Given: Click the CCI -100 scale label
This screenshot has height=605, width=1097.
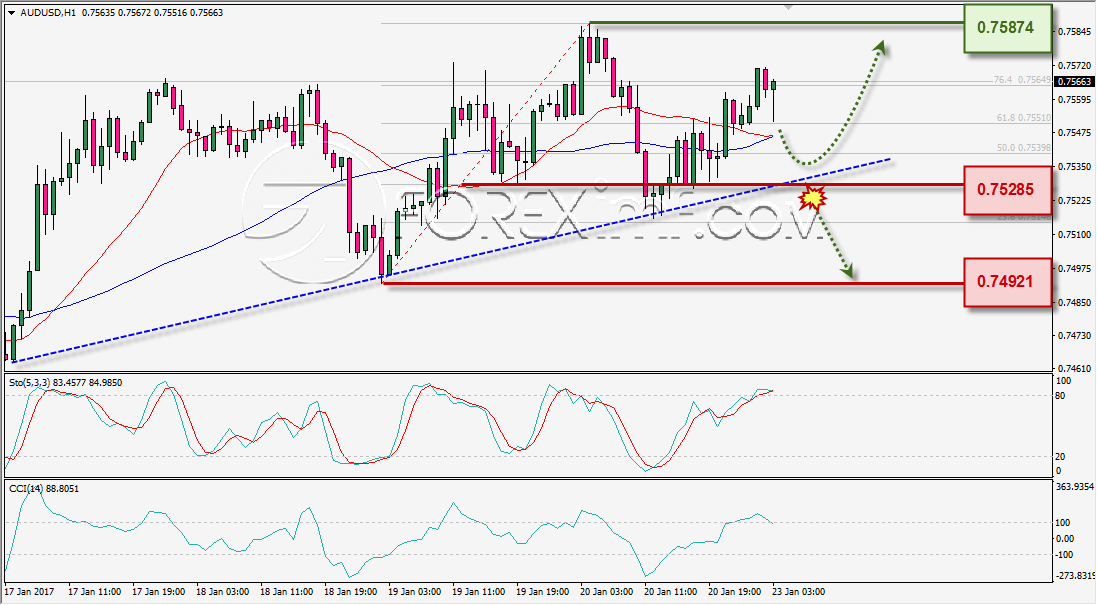Looking at the screenshot, I should pyautogui.click(x=1063, y=555).
